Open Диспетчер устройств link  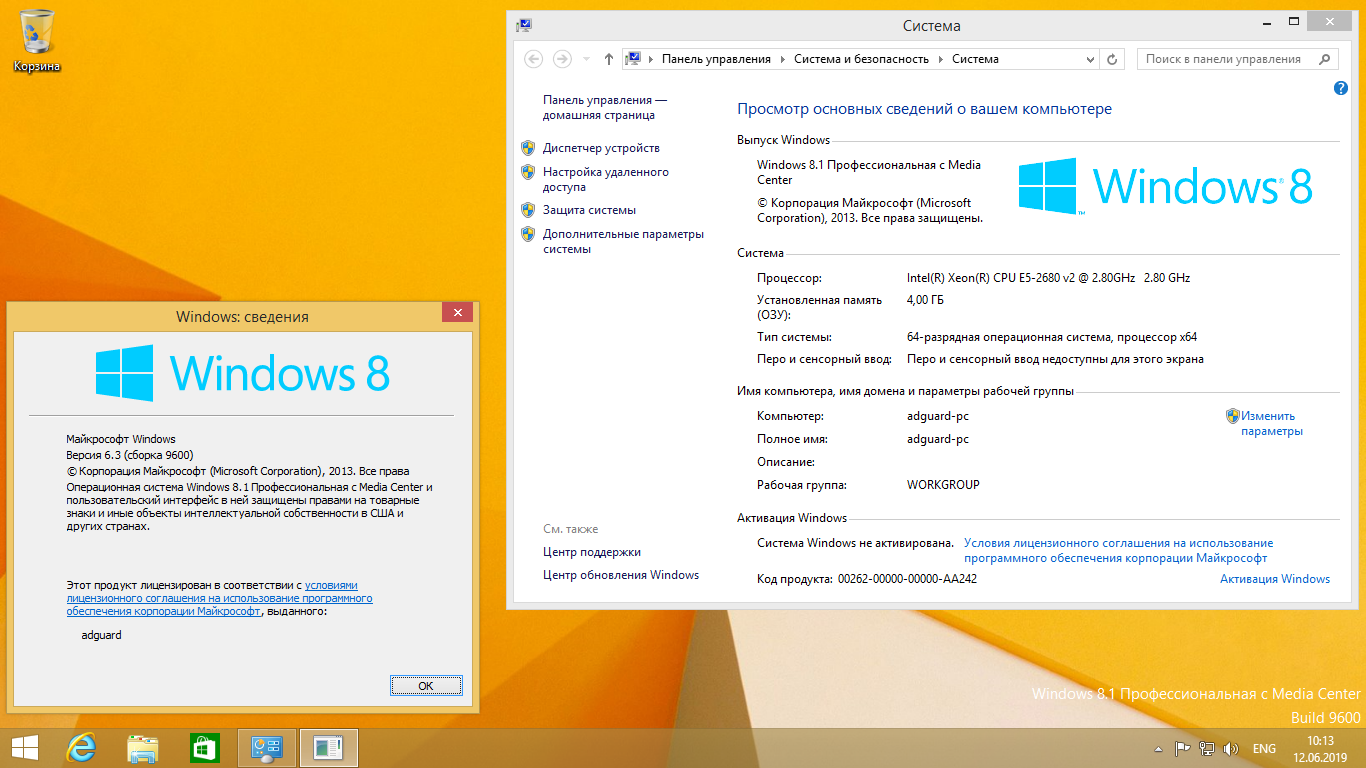[601, 148]
